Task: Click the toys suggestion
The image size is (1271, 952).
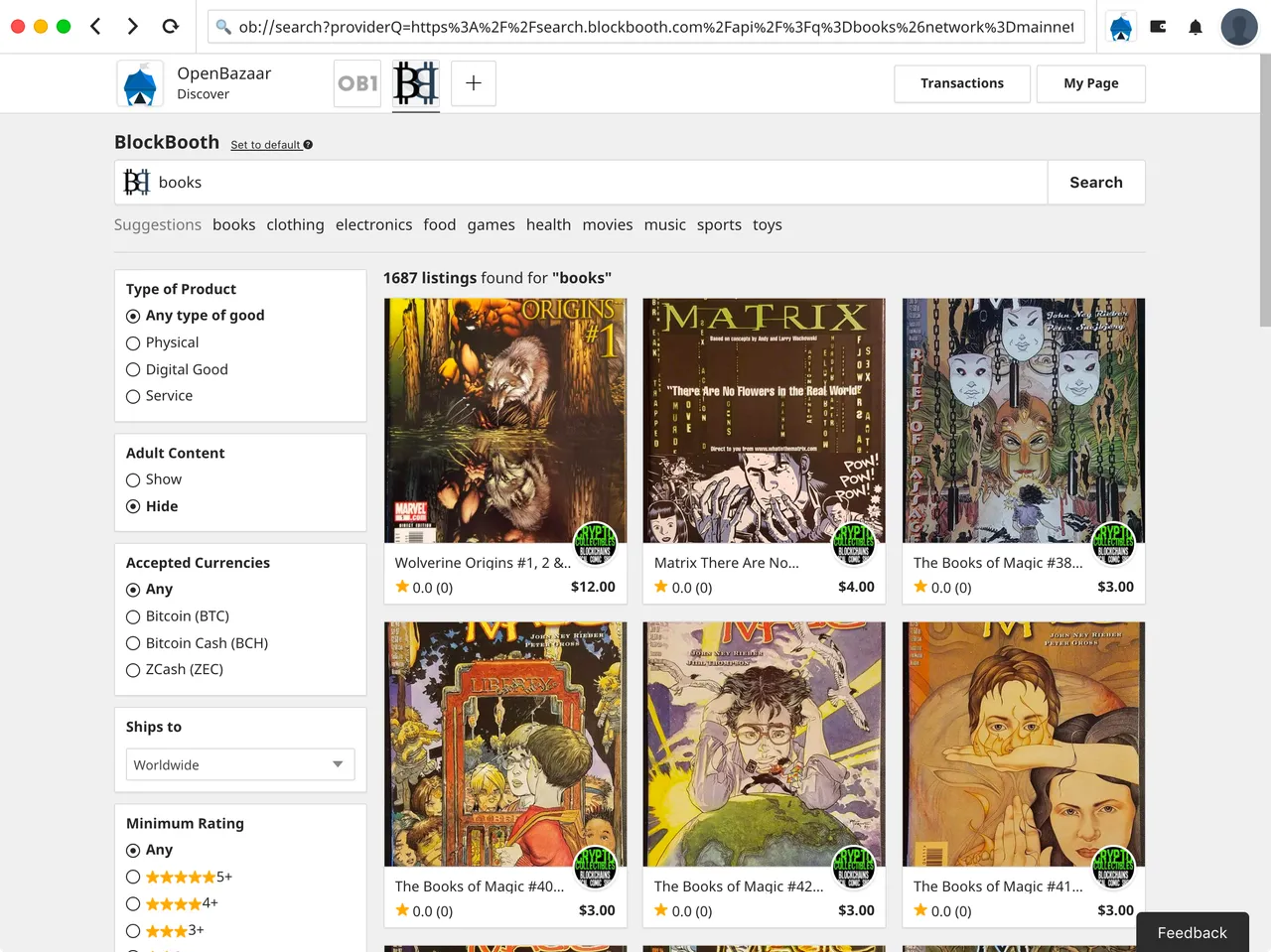Action: click(x=768, y=225)
